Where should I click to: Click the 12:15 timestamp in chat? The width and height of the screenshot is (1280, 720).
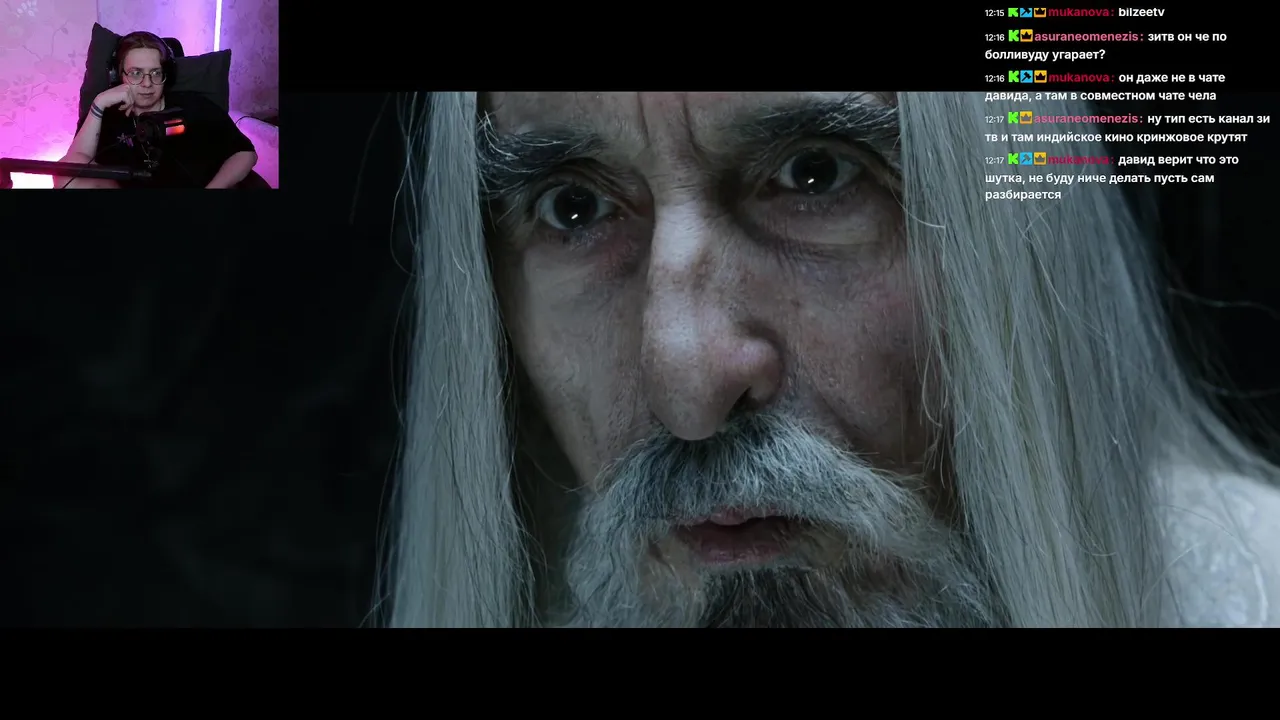(994, 13)
